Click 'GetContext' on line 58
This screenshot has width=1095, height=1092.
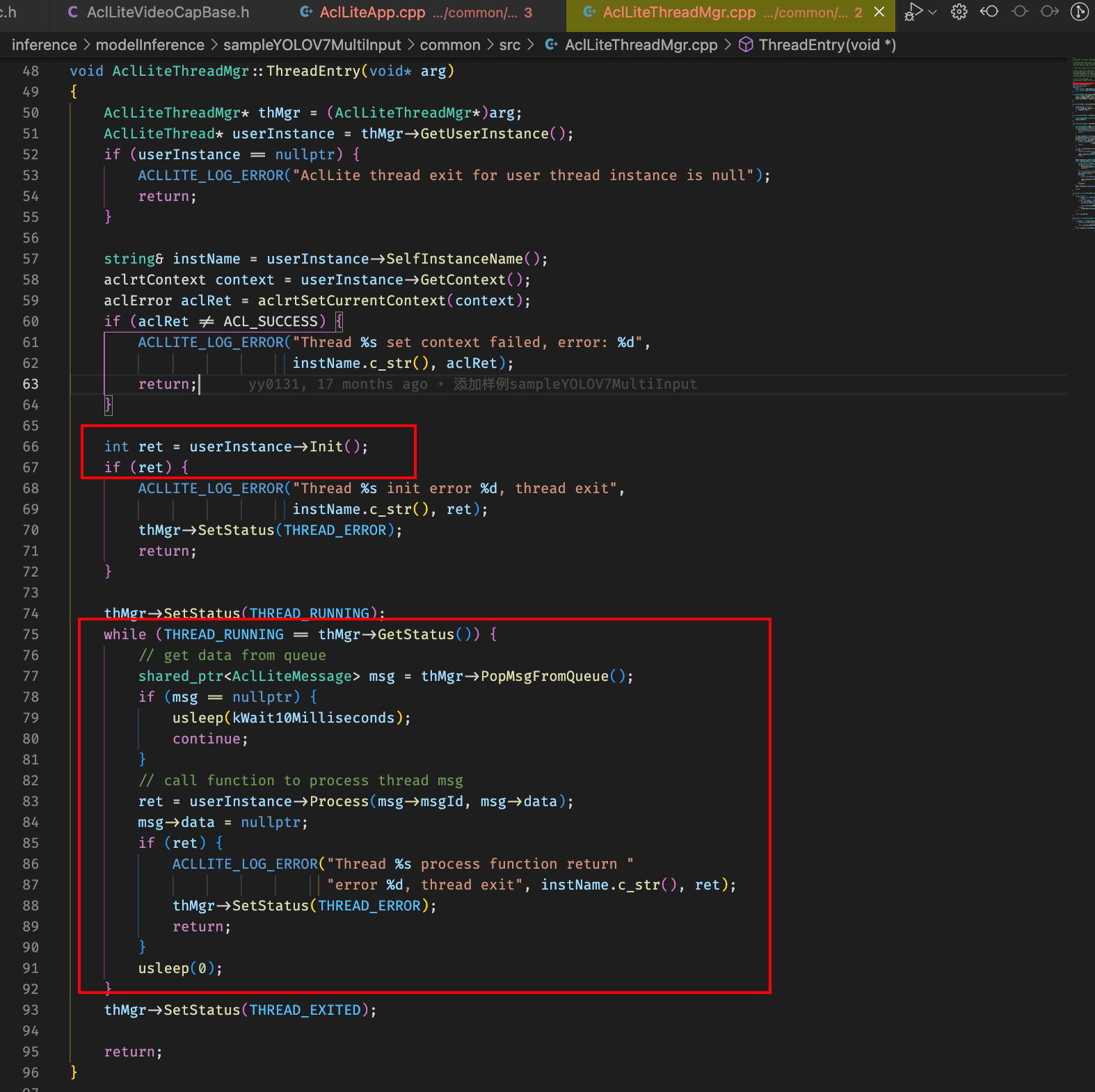[x=463, y=280]
